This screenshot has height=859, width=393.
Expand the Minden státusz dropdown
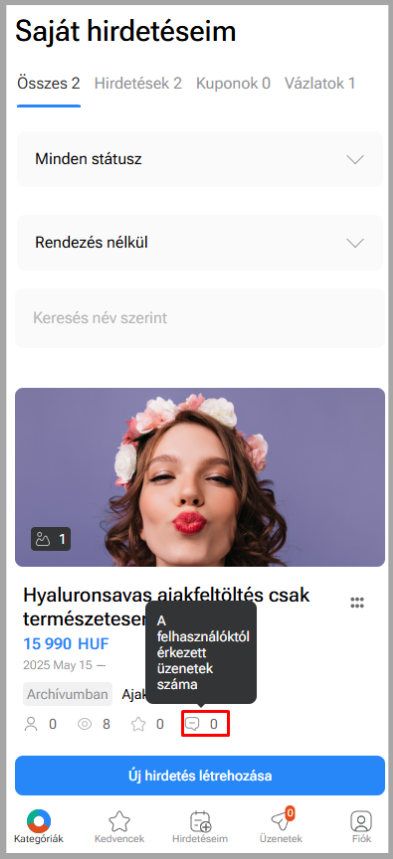[x=200, y=159]
